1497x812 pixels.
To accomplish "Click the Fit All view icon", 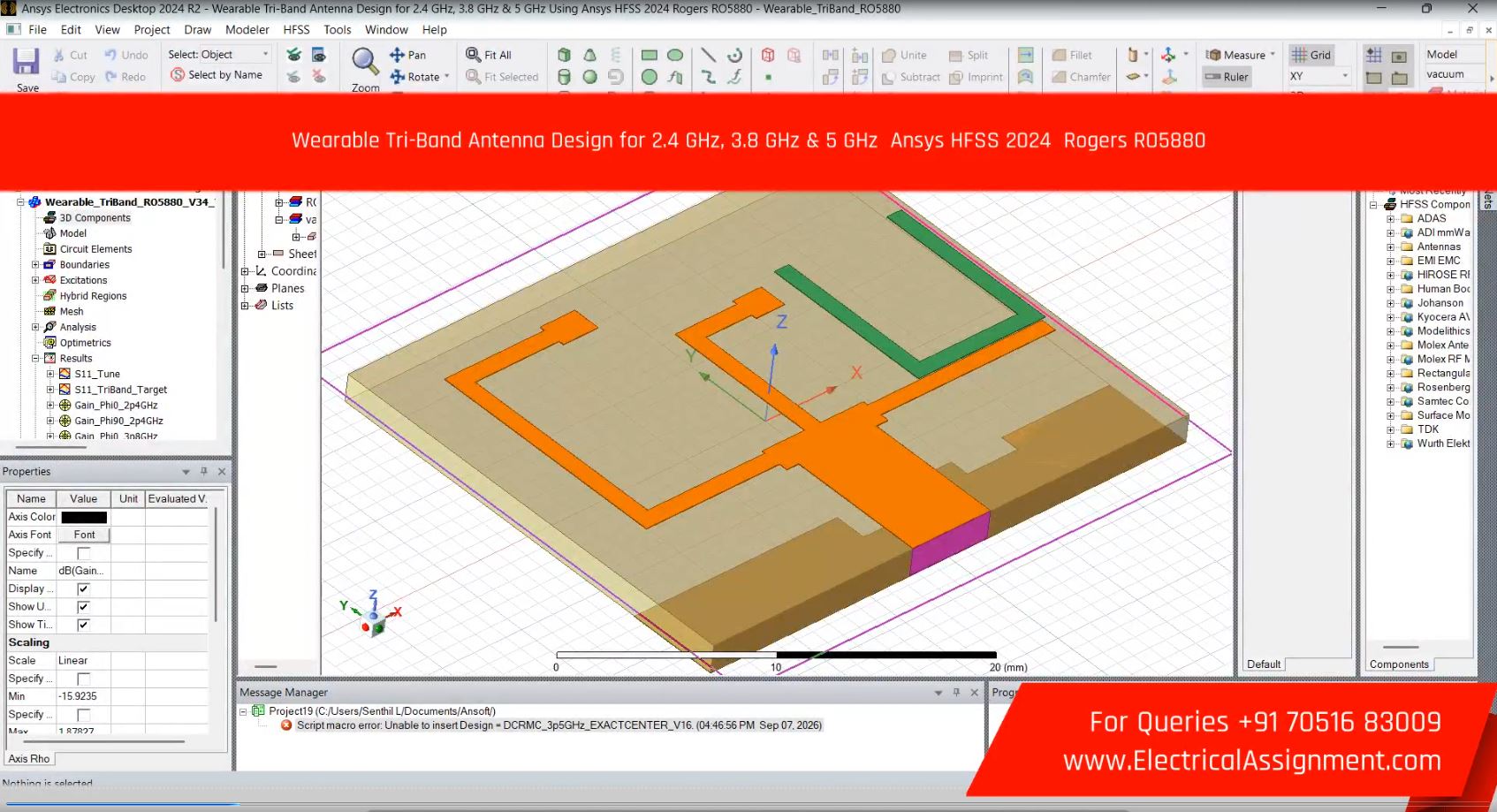I will tap(489, 55).
